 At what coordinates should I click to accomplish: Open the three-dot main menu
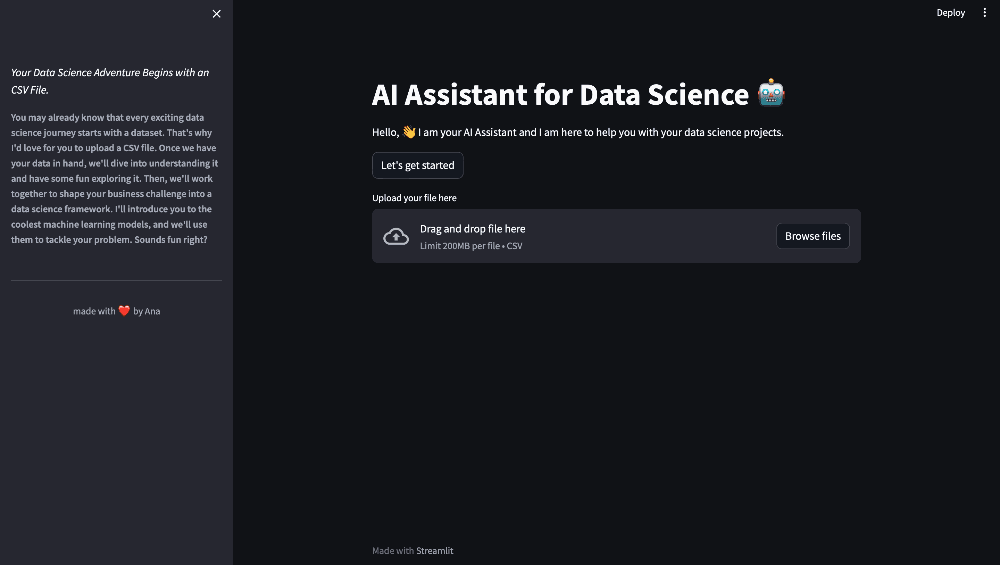click(x=984, y=13)
